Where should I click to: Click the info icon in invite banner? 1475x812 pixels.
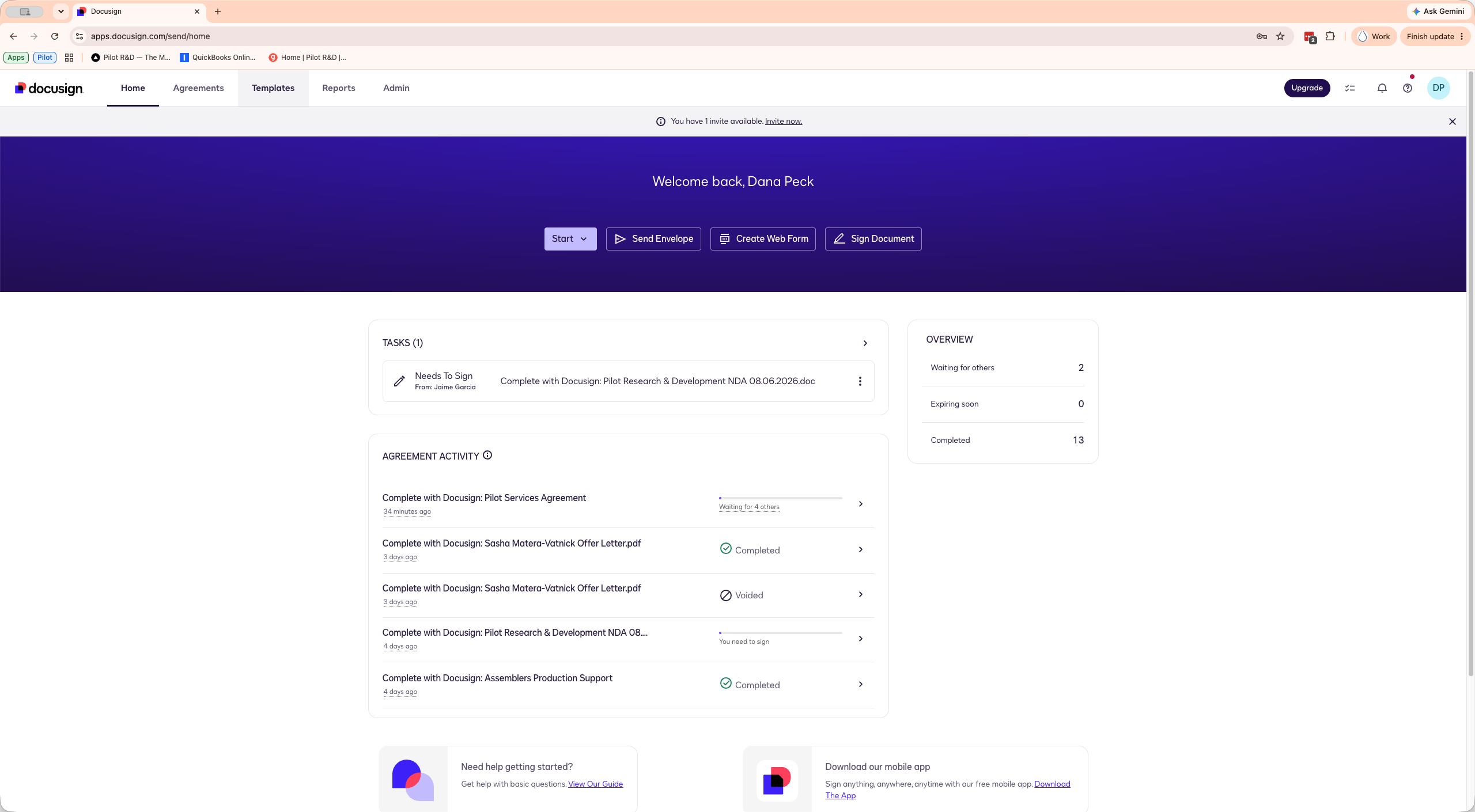point(661,122)
